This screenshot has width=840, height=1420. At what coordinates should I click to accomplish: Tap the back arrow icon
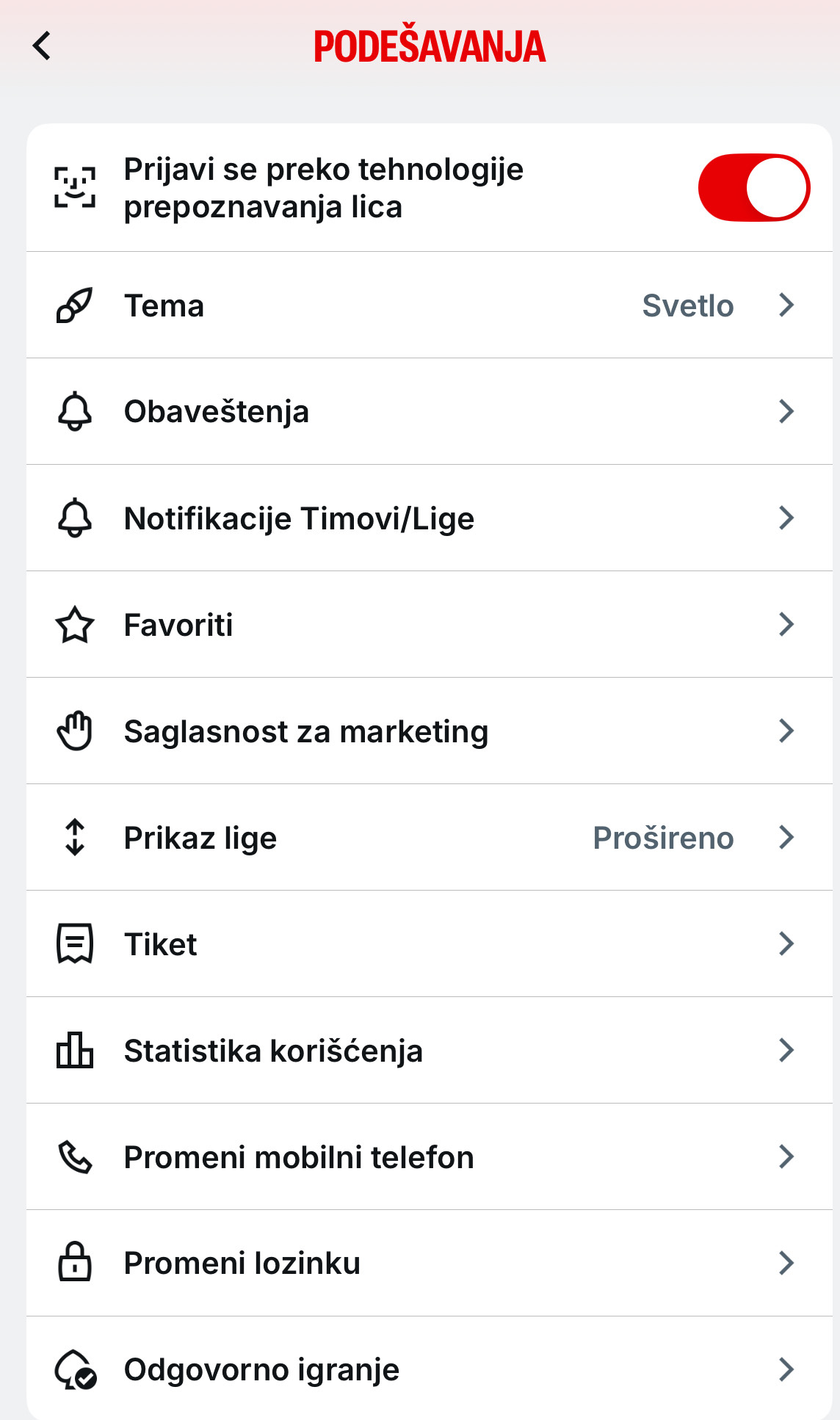point(42,46)
